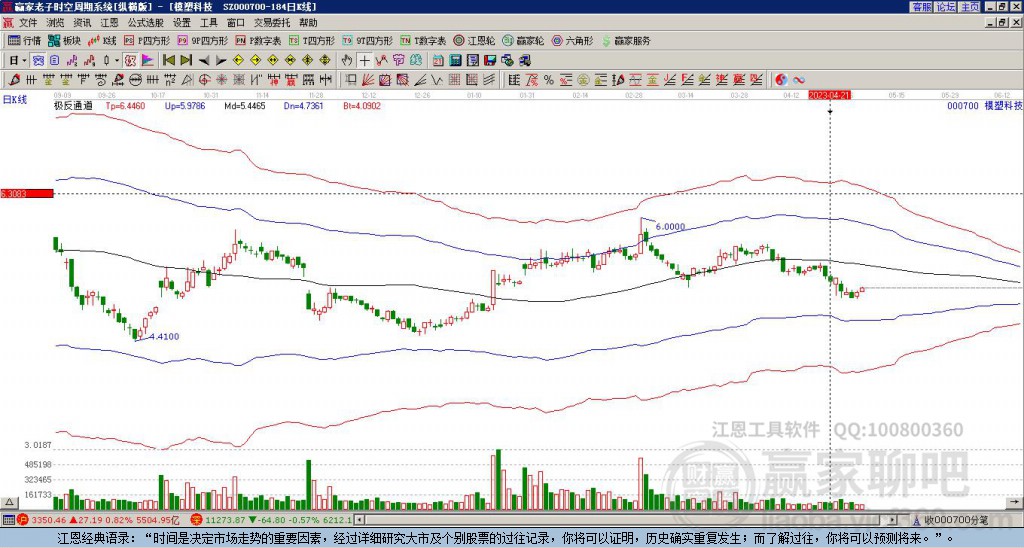Image resolution: width=1024 pixels, height=548 pixels.
Task: Open the 主页 homepage link
Action: [x=968, y=7]
